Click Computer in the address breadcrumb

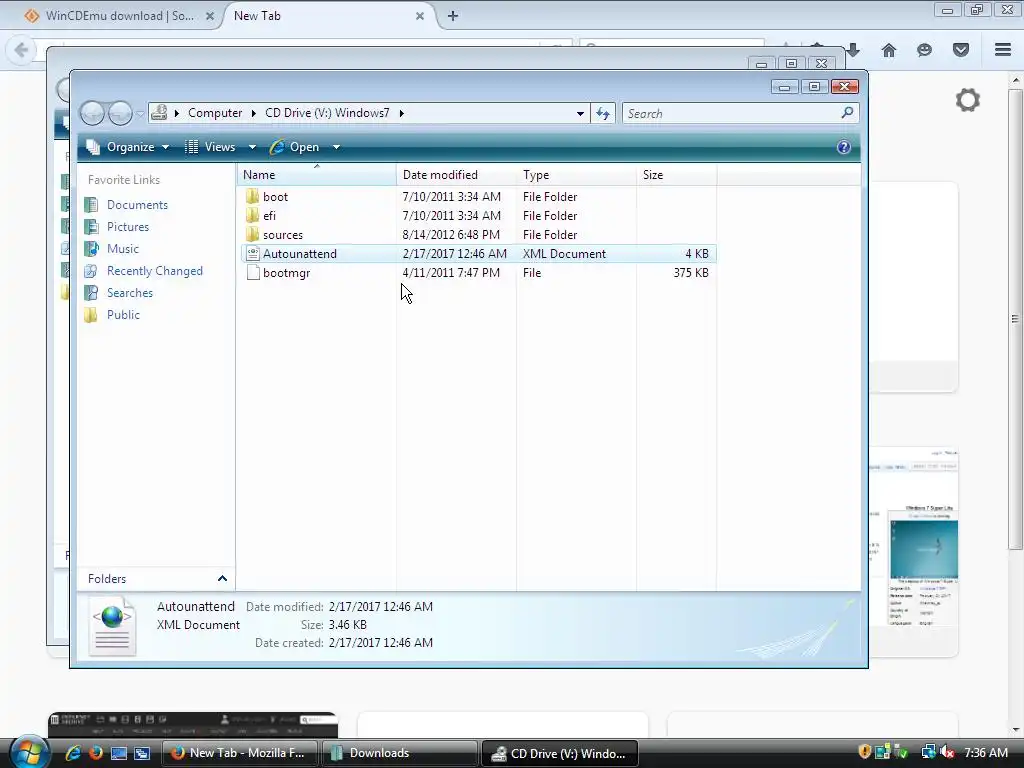215,113
